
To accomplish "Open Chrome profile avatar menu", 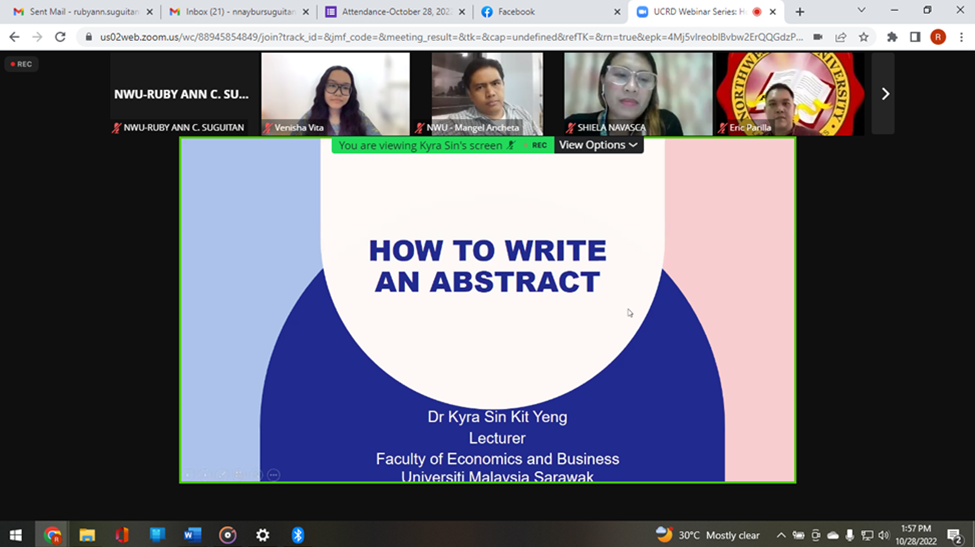I will point(937,37).
